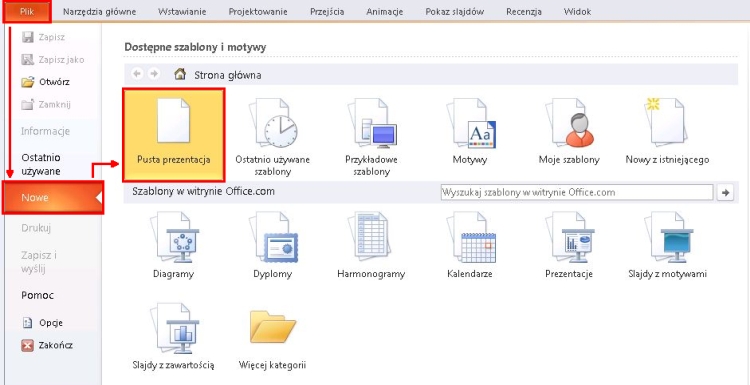This screenshot has height=385, width=750.
Task: Click the Opcje options icon
Action: click(x=28, y=323)
